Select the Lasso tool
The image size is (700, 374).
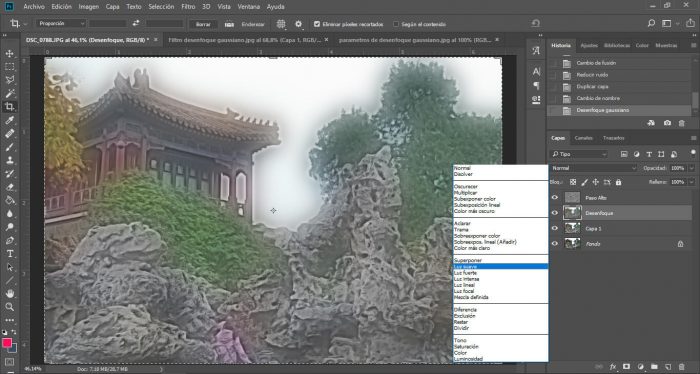click(9, 80)
